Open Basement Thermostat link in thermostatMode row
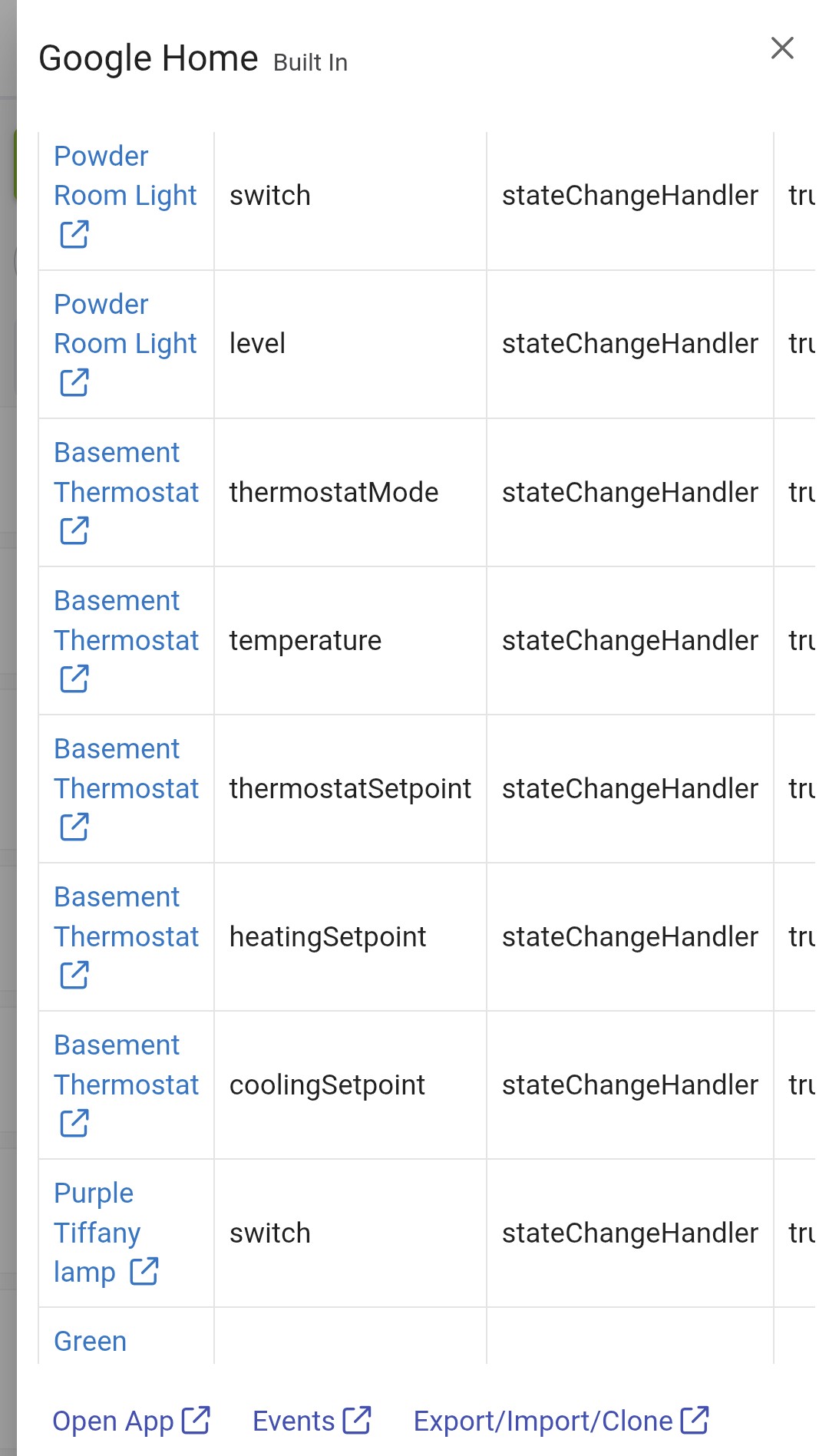Image resolution: width=829 pixels, height=1456 pixels. click(x=126, y=472)
